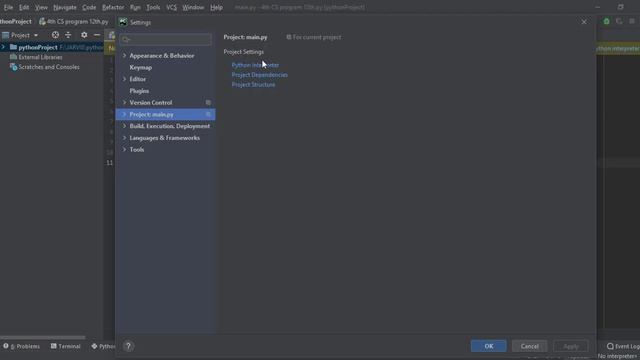Select Keymap in settings list
This screenshot has width=640, height=360.
tap(140, 67)
